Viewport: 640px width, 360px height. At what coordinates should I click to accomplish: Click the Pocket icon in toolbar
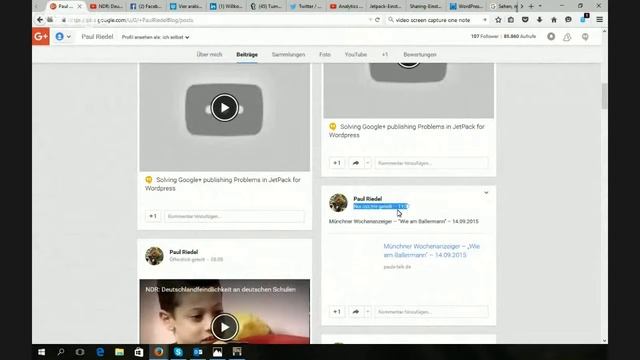[525, 20]
